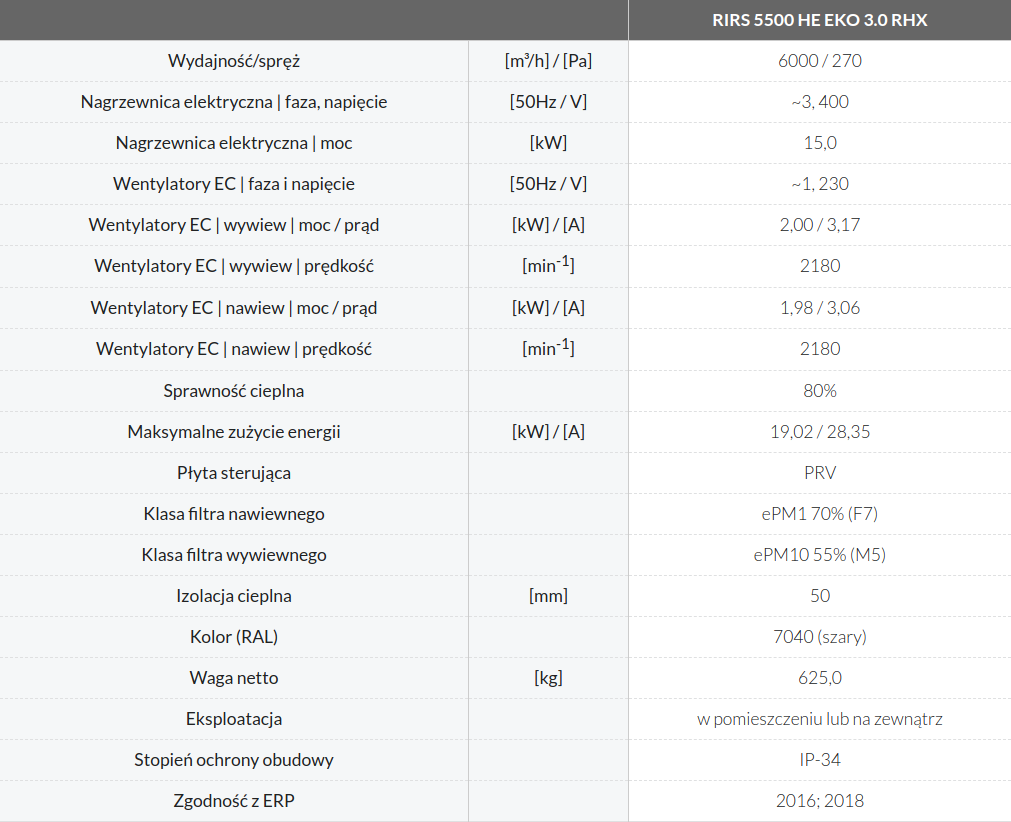Select the Nagrzewnica elektryczna moc label
Image resolution: width=1011 pixels, height=822 pixels.
tap(234, 143)
